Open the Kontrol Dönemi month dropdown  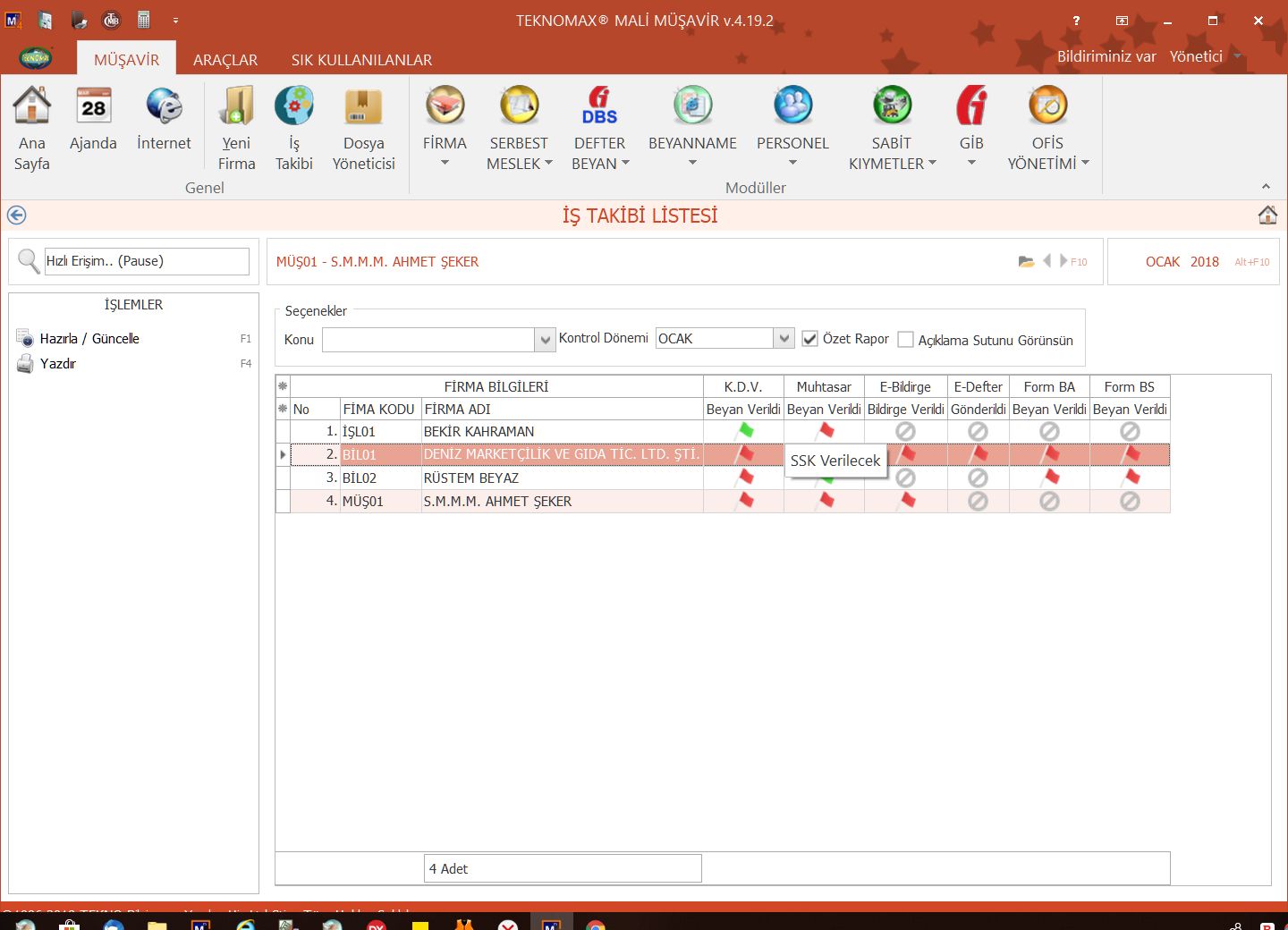(x=784, y=338)
